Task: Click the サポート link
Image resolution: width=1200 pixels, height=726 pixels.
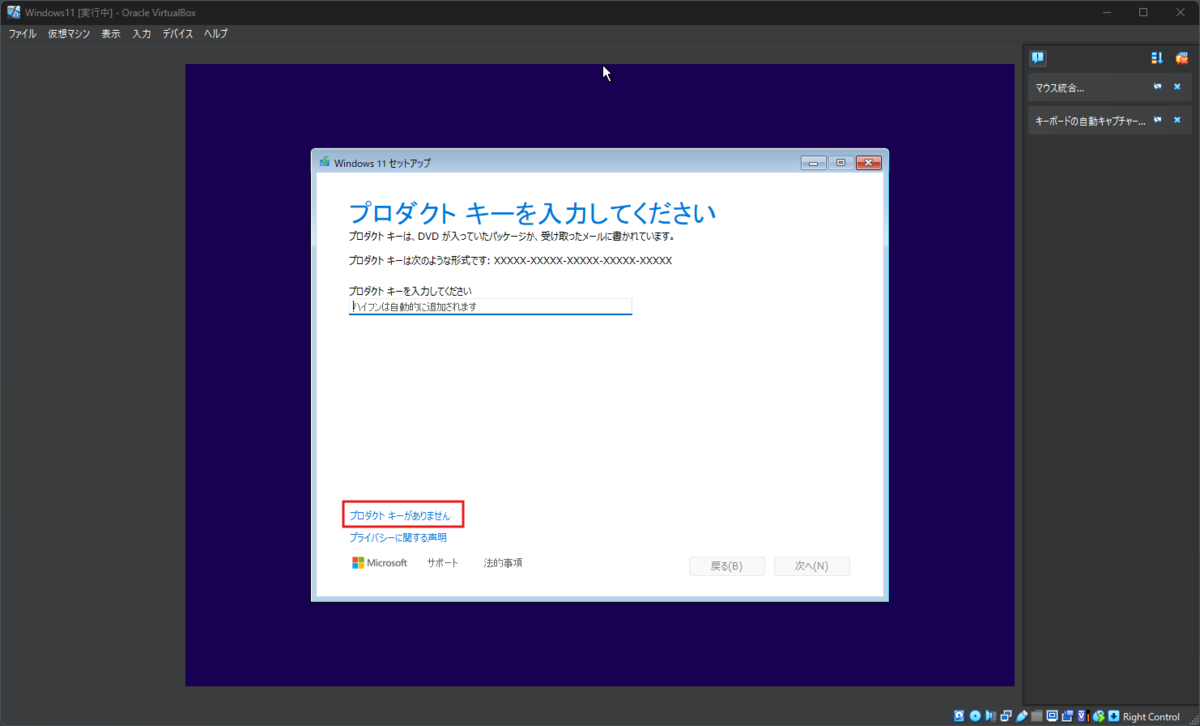Action: pyautogui.click(x=442, y=563)
